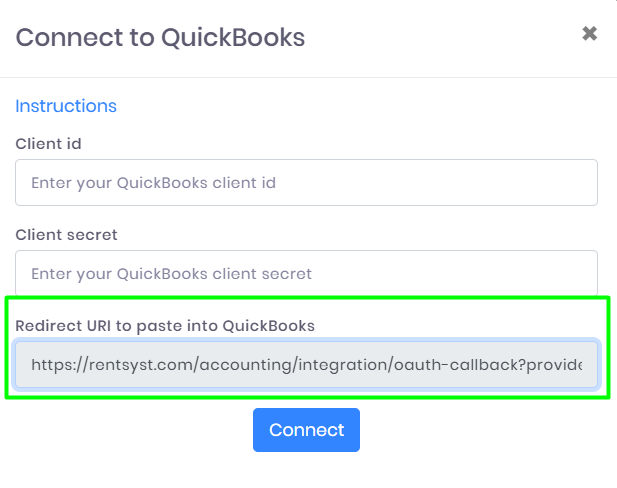
Task: Click the "Connect to QuickBooks" dialog title
Action: pos(160,38)
